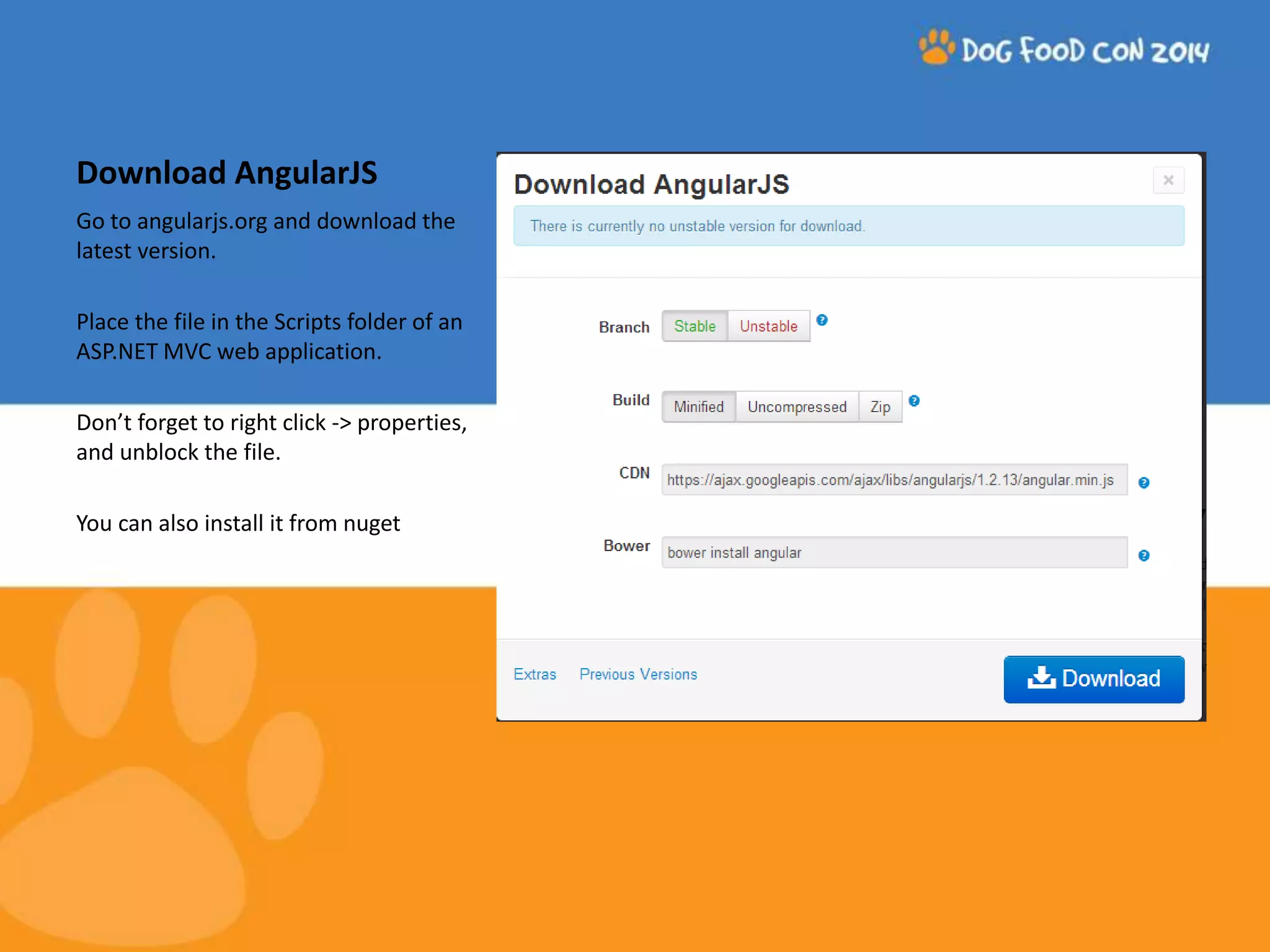Close the Download AngularJS dialog

click(1168, 180)
